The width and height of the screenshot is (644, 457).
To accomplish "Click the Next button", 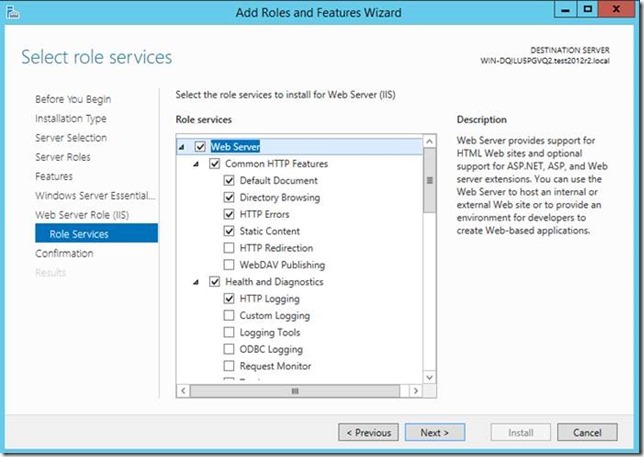I will [x=434, y=433].
